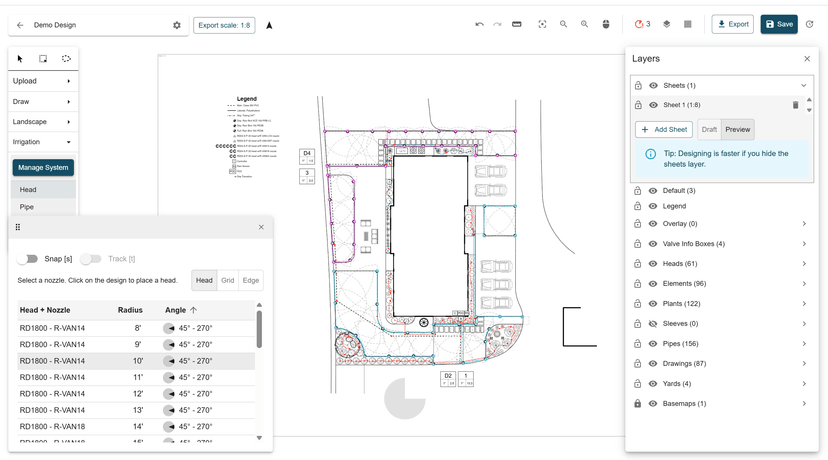
Task: Switch to the Grid placement tab
Action: click(x=227, y=281)
